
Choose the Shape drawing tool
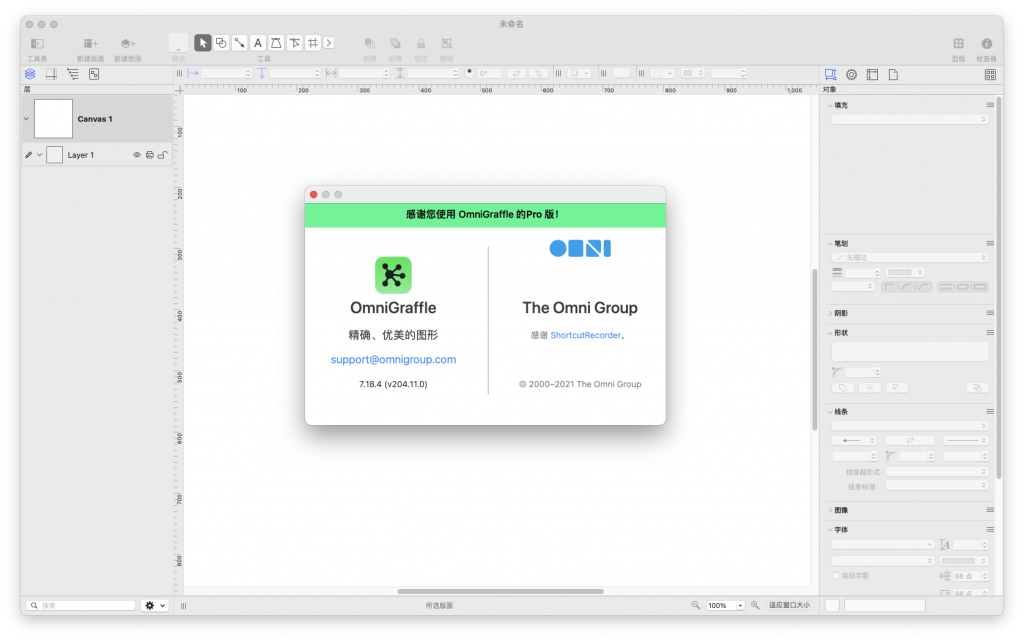point(221,43)
